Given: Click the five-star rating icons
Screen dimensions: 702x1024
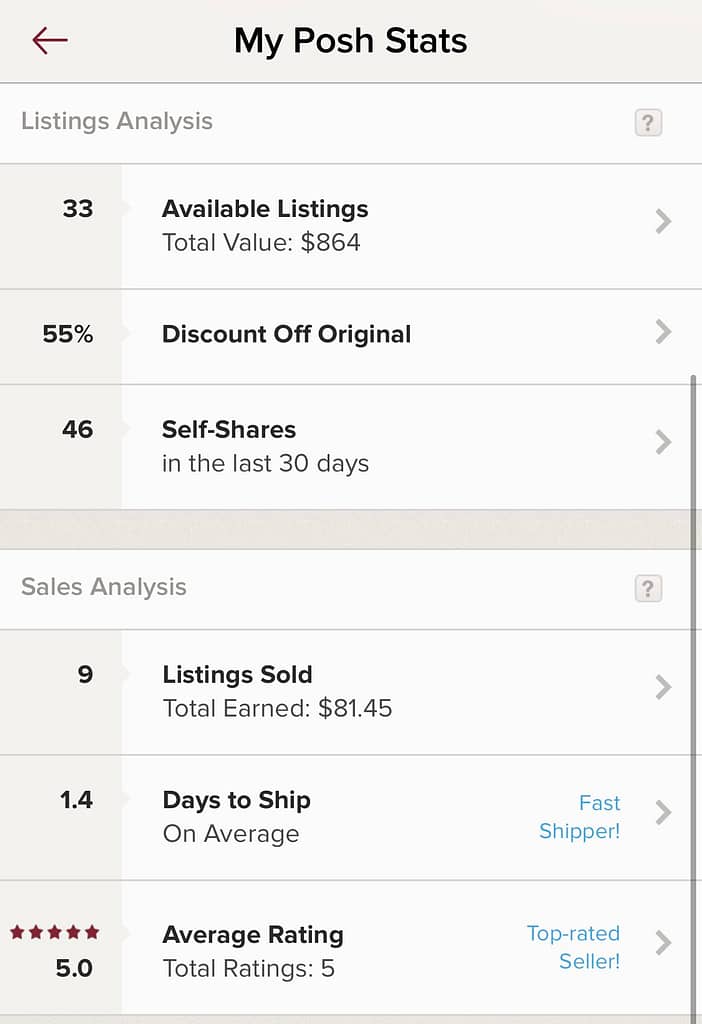Looking at the screenshot, I should 55,932.
